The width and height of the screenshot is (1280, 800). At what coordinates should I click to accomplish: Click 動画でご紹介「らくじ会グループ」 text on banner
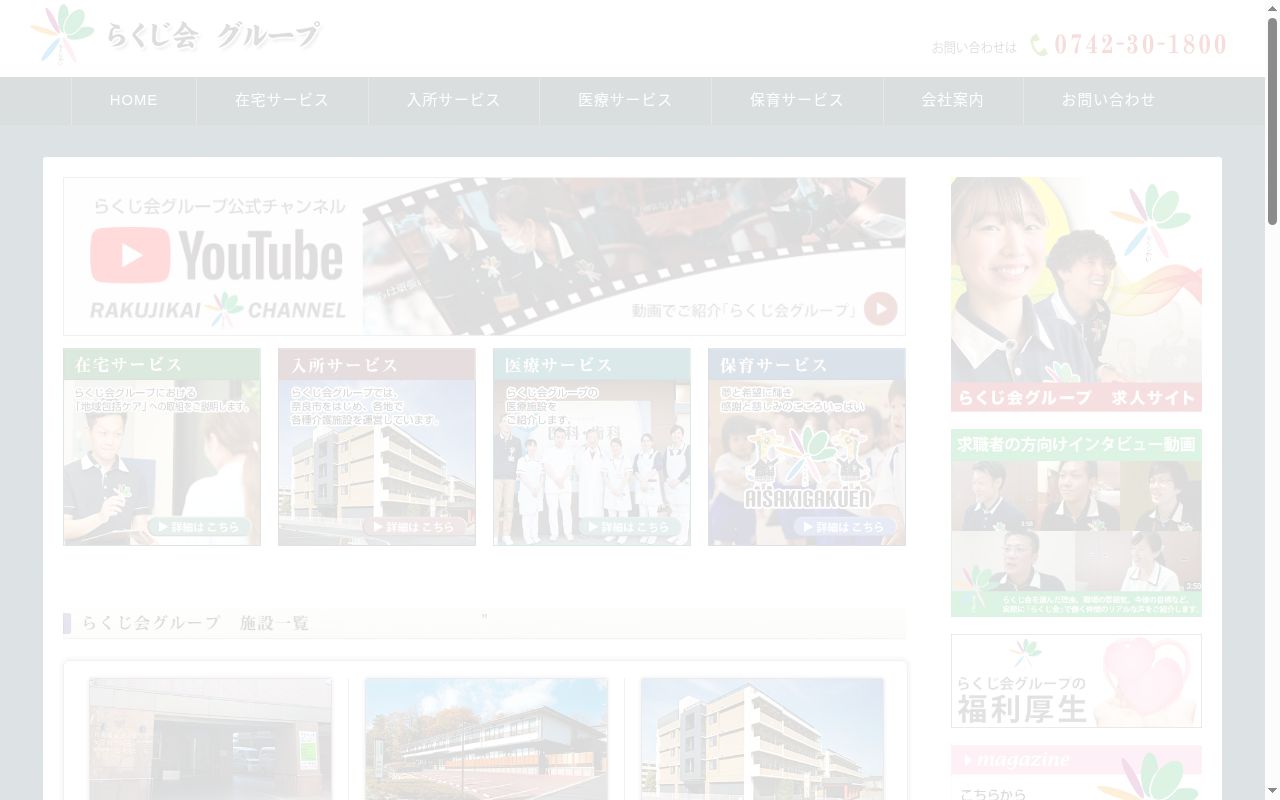pos(744,311)
